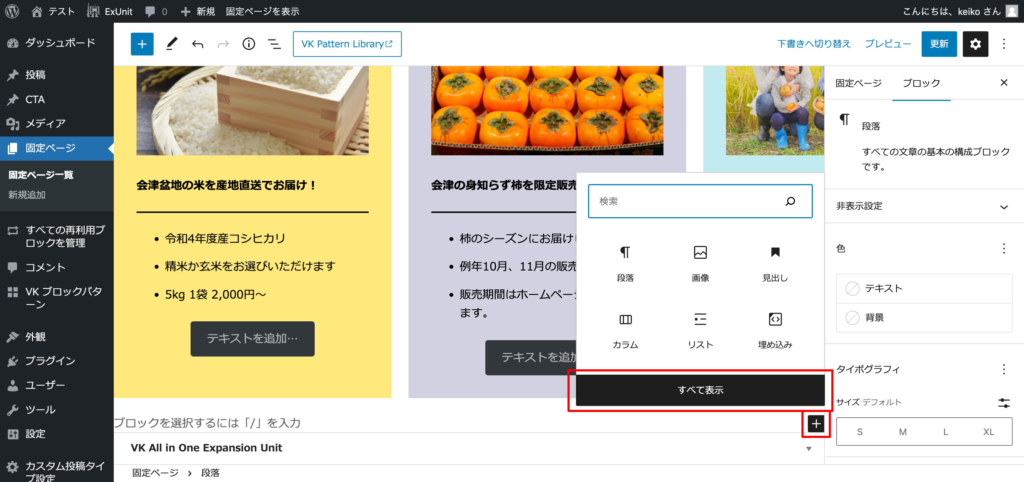Redo the change
1024x482 pixels.
223,44
